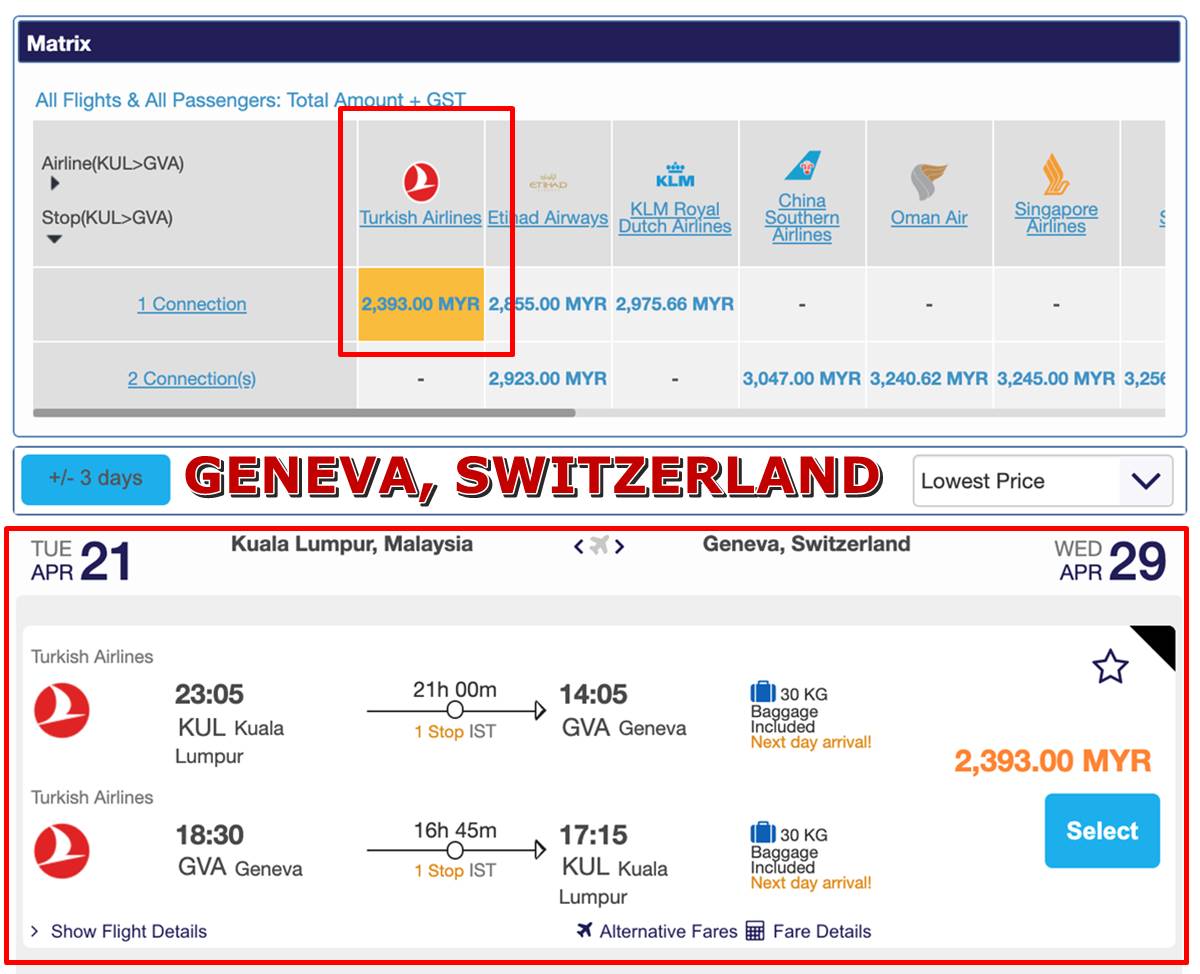Click the 18:30 departure time
The height and width of the screenshot is (974, 1200).
210,835
